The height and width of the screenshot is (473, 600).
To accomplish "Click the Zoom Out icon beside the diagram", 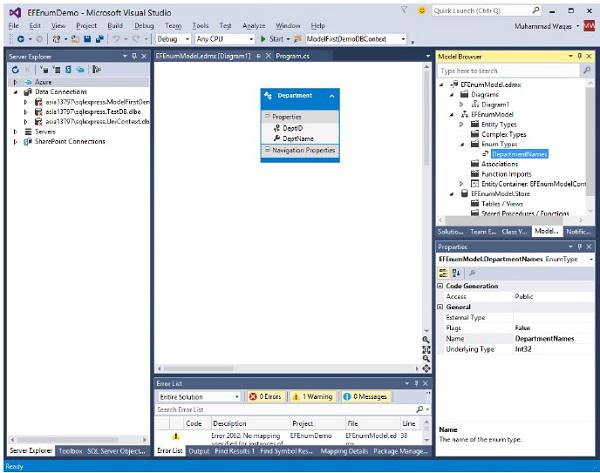I will click(x=426, y=359).
